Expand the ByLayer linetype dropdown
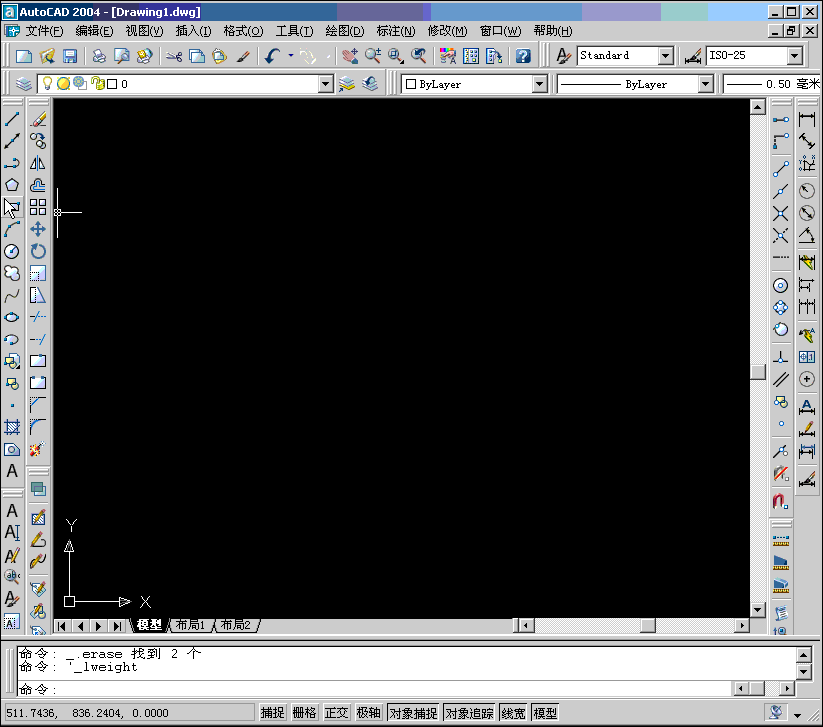The image size is (823, 727). tap(705, 84)
